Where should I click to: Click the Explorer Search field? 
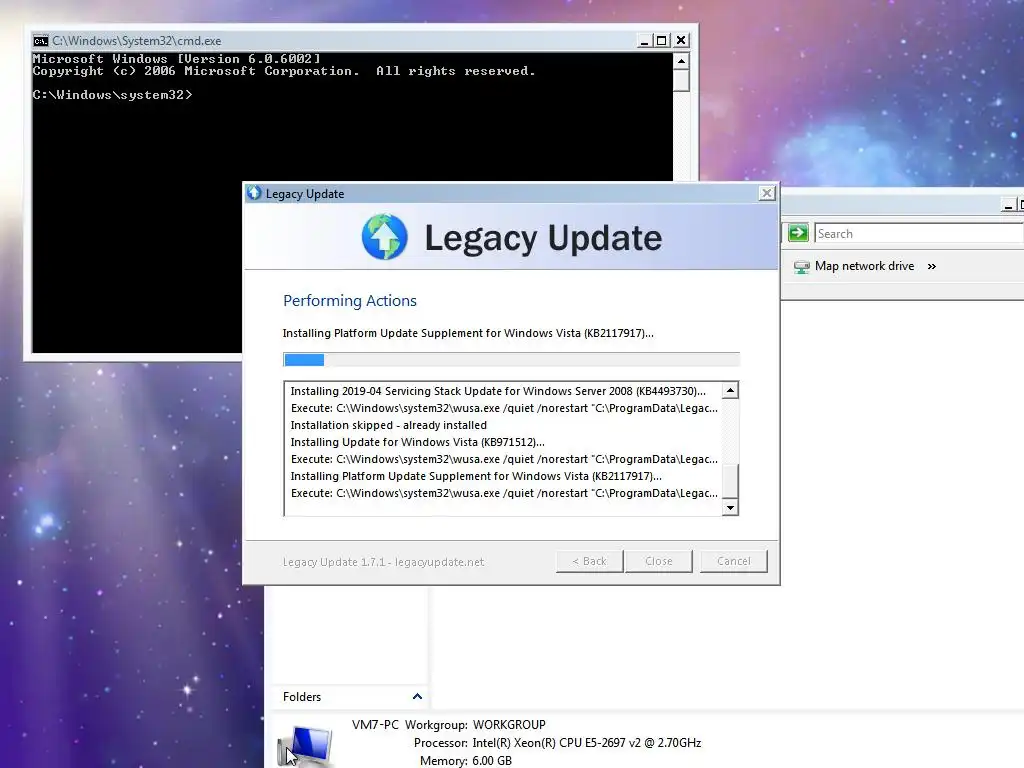(x=919, y=234)
